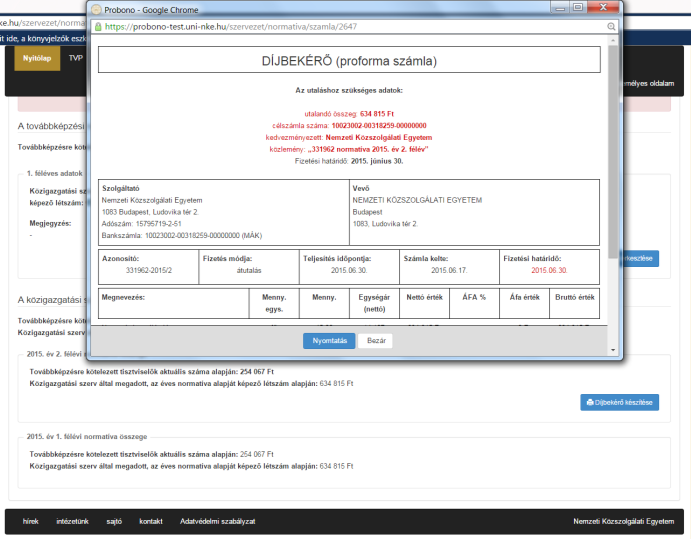Minimize the Probono popup window
691x539 pixels.
tap(560, 7)
